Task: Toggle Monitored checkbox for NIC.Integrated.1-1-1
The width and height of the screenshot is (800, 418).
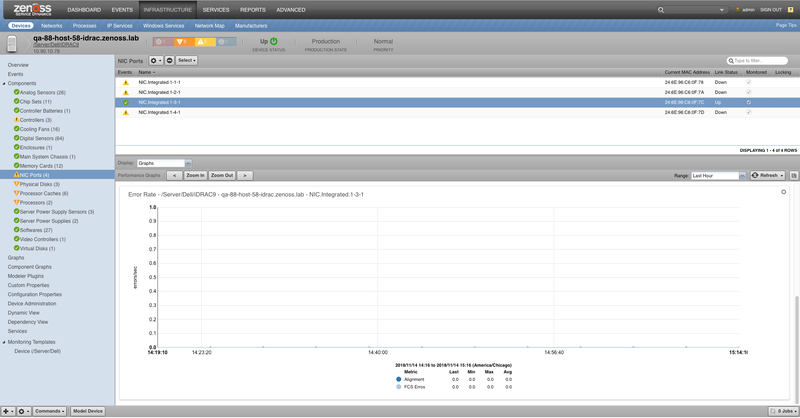Action: click(x=748, y=82)
